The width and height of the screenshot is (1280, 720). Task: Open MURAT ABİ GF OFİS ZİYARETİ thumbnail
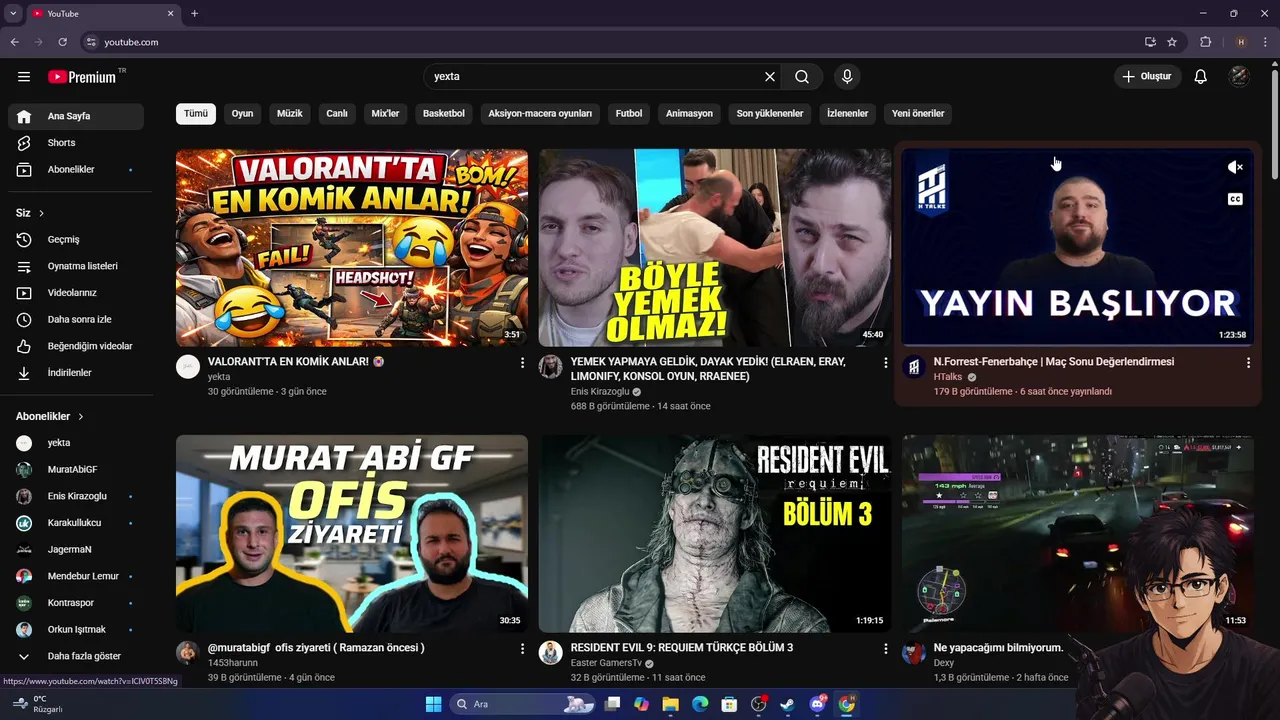pyautogui.click(x=352, y=534)
